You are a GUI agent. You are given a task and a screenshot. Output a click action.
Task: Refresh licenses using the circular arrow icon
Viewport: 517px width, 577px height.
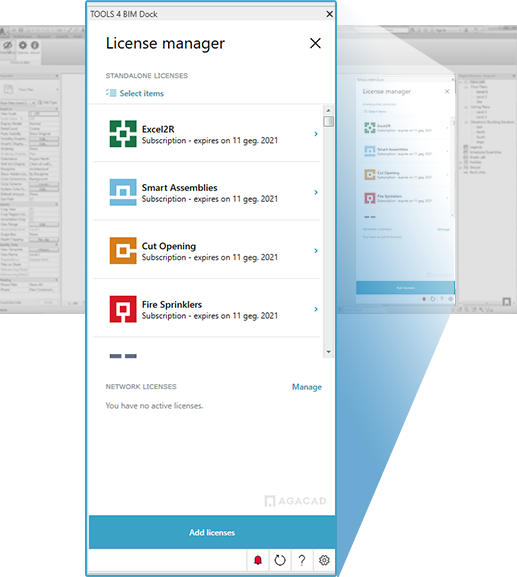[280, 560]
